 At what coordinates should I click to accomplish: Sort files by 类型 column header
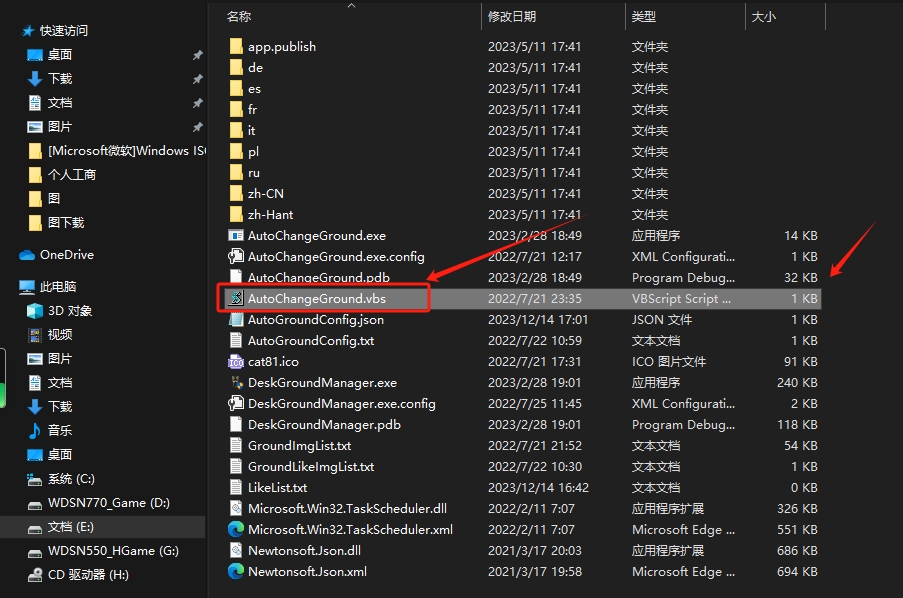643,16
